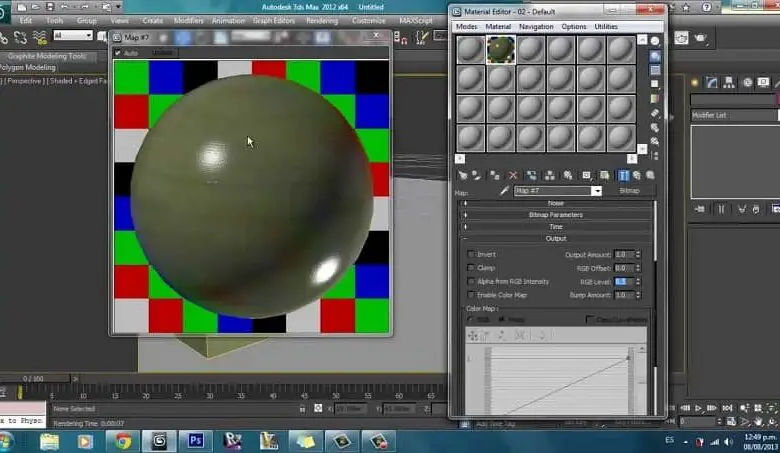Open Modes menu in Material Editor
The width and height of the screenshot is (780, 453).
click(466, 26)
